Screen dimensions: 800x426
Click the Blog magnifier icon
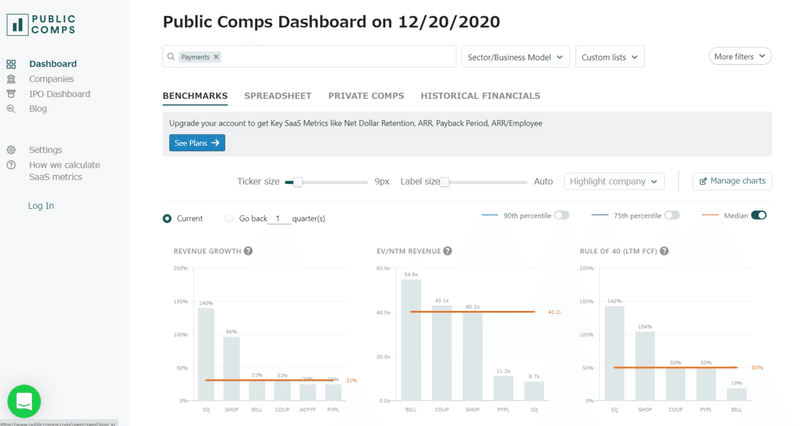[11, 109]
